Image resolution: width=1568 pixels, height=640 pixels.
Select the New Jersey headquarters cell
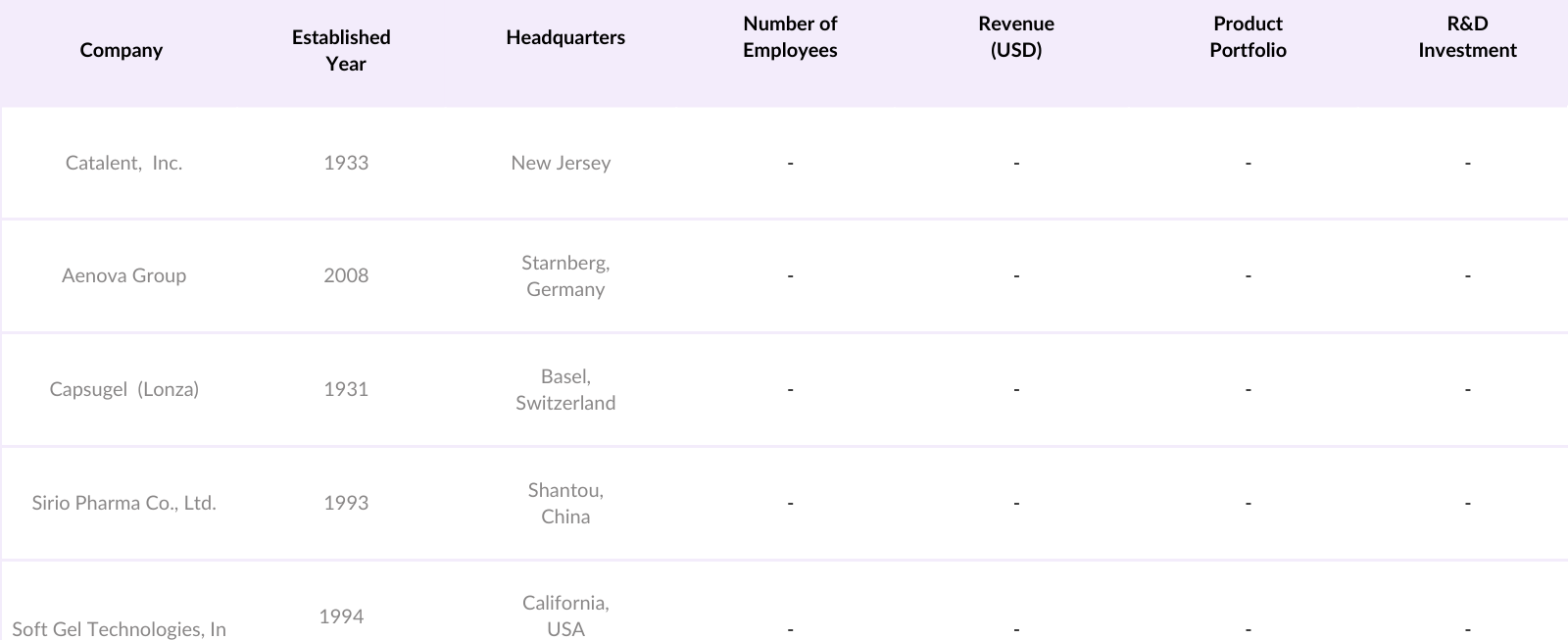pyautogui.click(x=561, y=163)
